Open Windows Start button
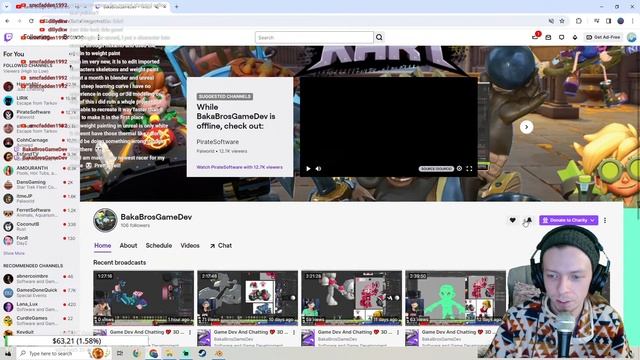Screen dimensions: 640x360 pos(8,353)
